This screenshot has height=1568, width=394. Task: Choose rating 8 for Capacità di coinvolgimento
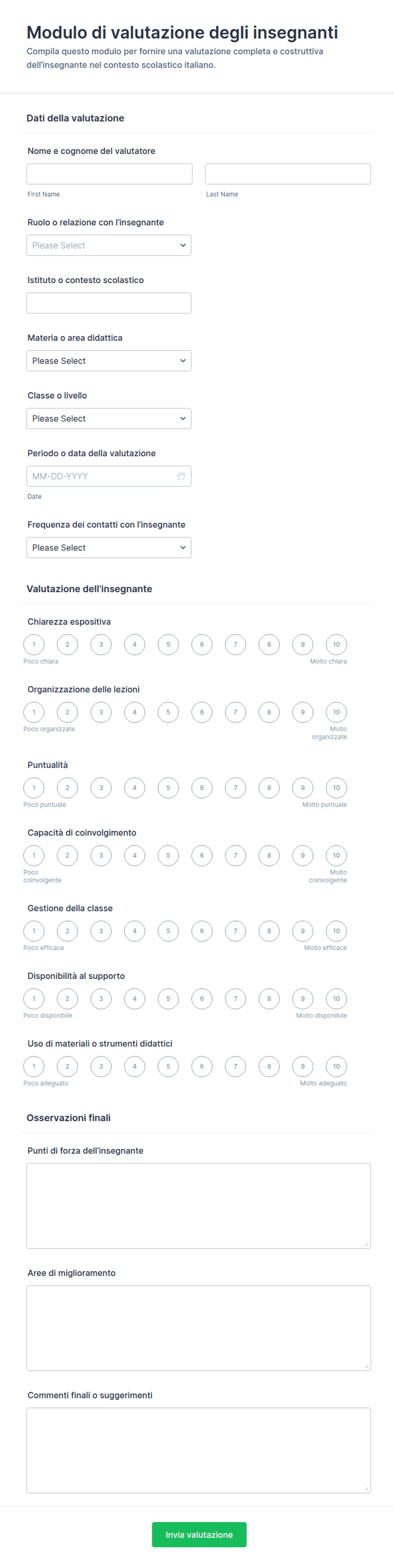[x=269, y=855]
